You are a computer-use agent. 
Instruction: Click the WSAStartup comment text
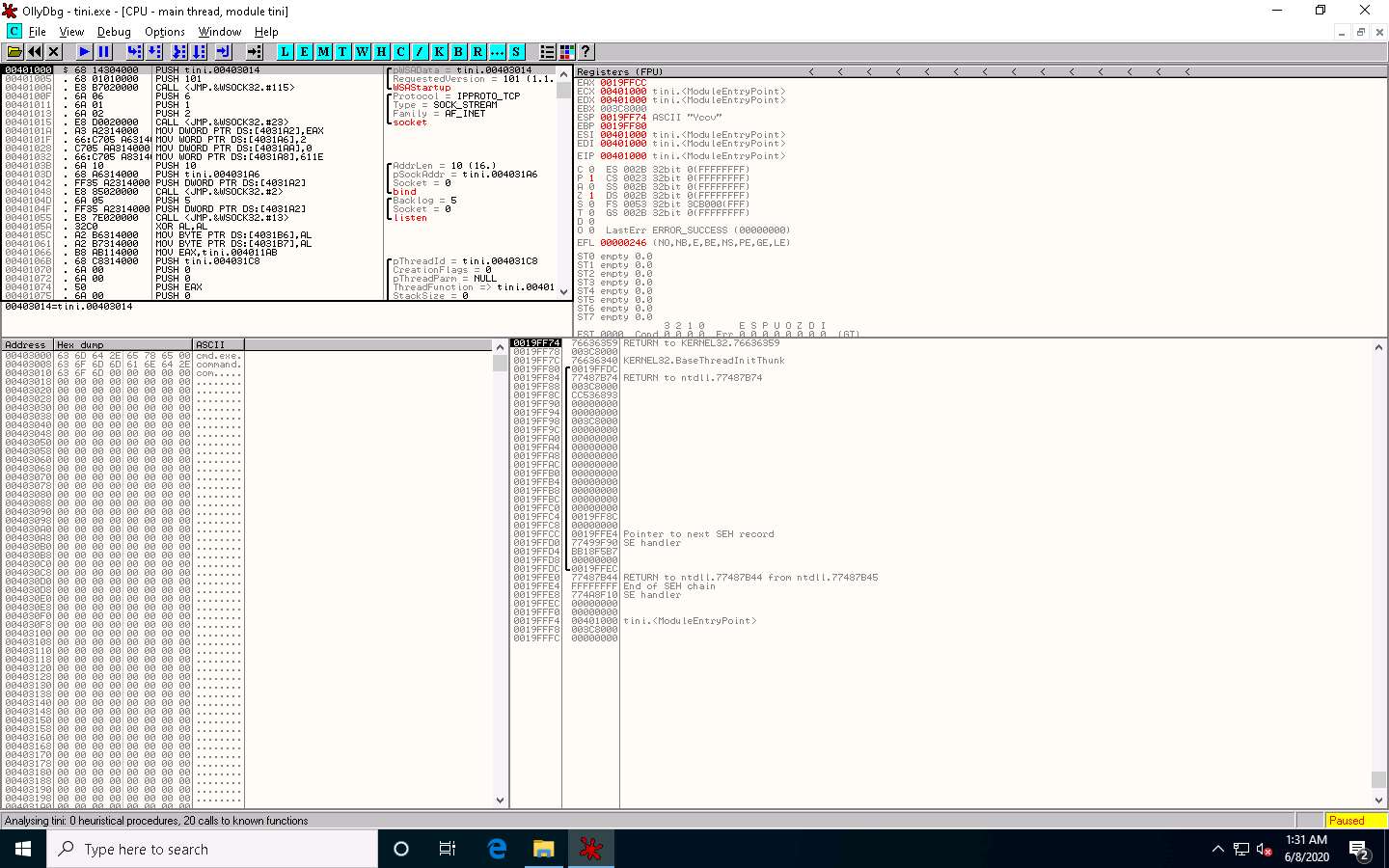(x=422, y=88)
